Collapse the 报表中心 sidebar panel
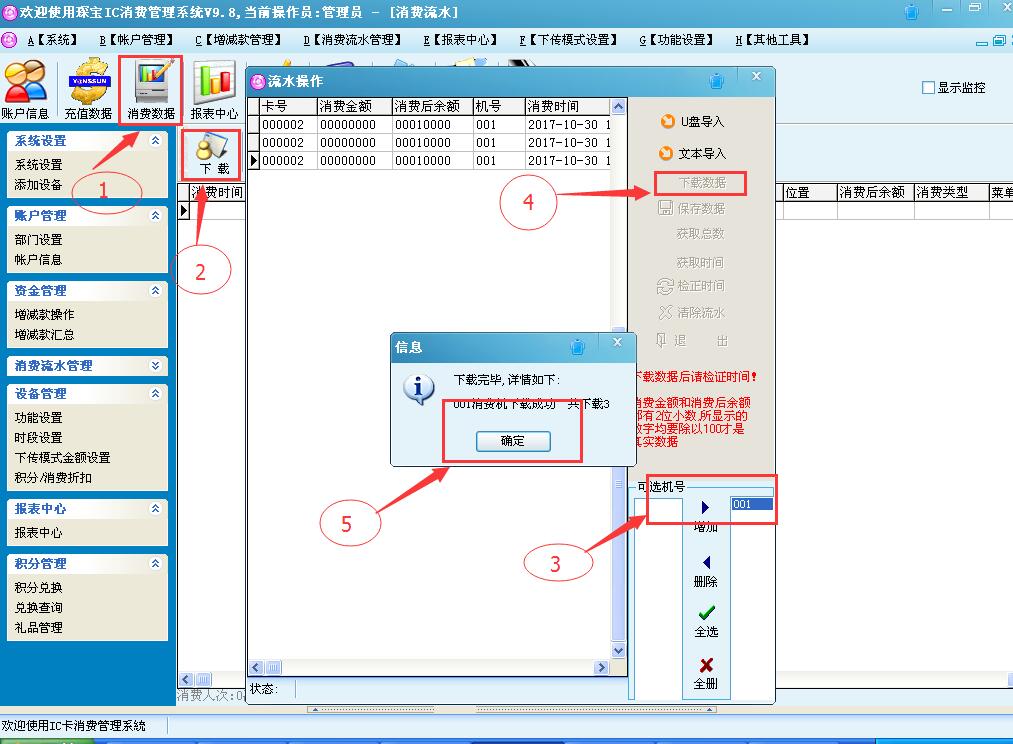Screen dimensions: 1013x744 tap(156, 508)
